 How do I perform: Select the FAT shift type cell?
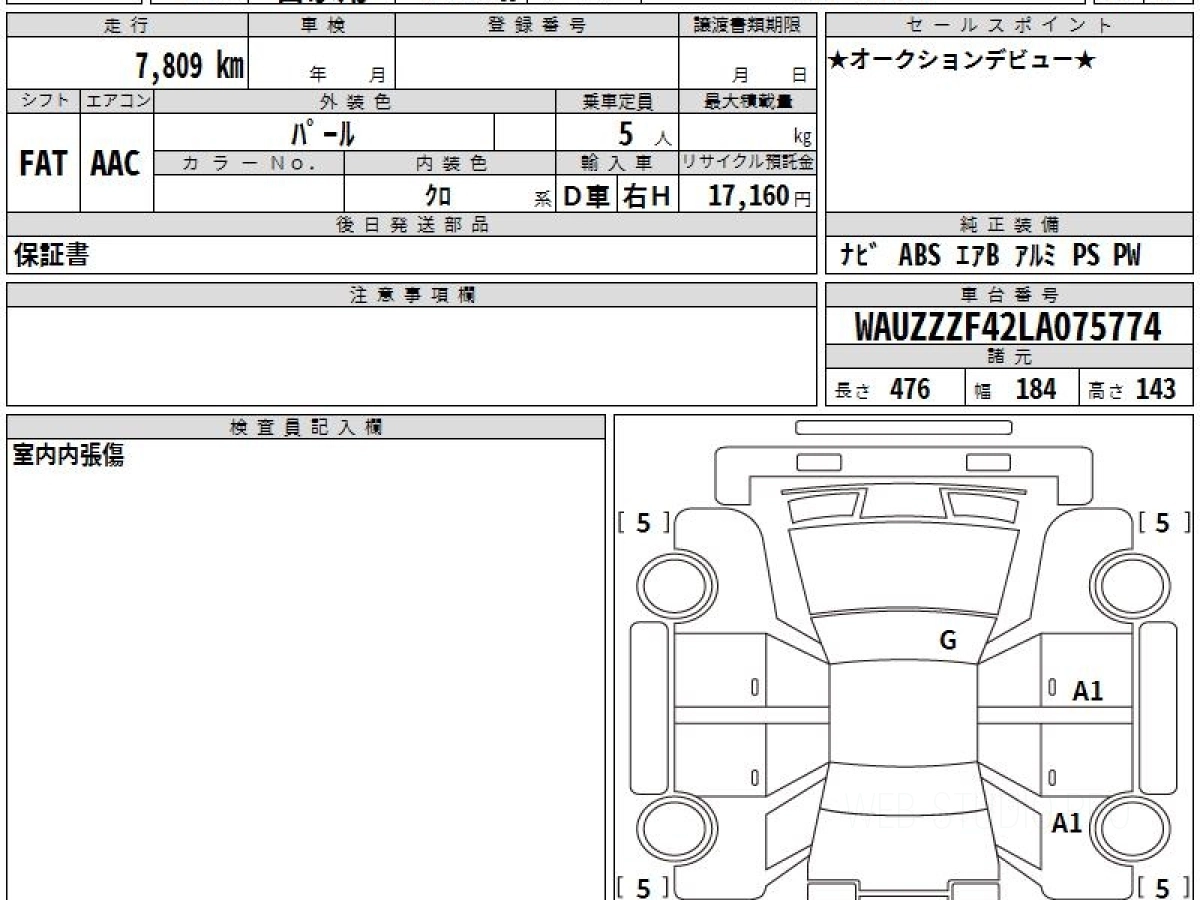click(43, 164)
